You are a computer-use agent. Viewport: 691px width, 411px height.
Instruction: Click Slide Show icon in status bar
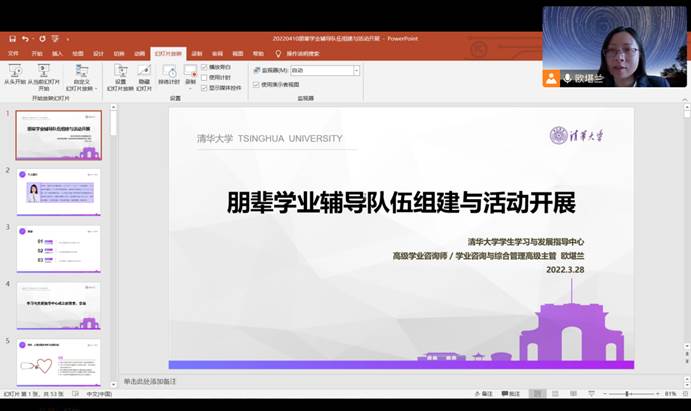(591, 393)
